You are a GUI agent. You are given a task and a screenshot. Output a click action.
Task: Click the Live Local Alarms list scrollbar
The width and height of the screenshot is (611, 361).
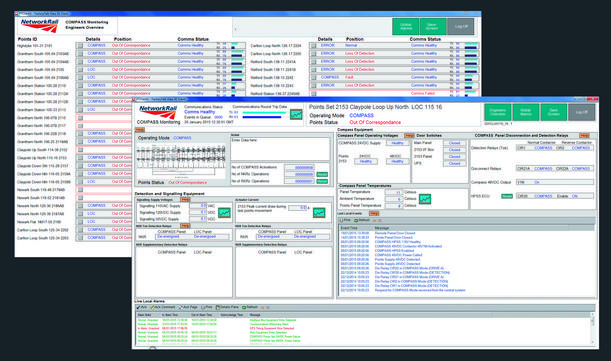593,328
